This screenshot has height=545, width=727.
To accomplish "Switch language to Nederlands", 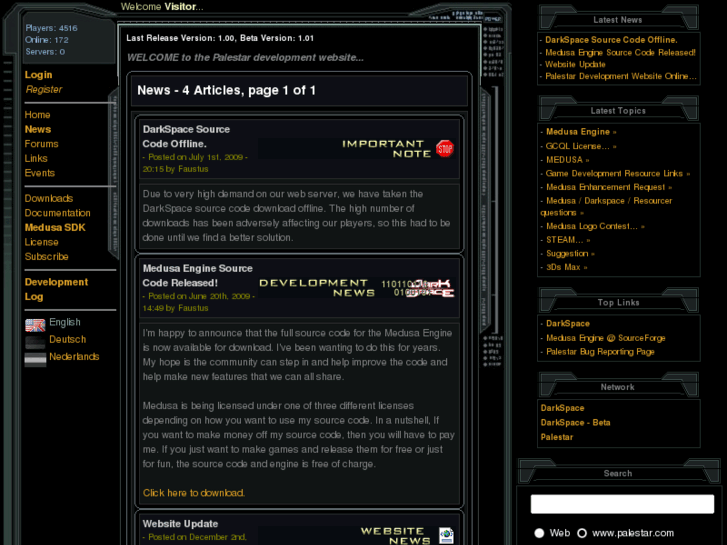I will (x=74, y=356).
